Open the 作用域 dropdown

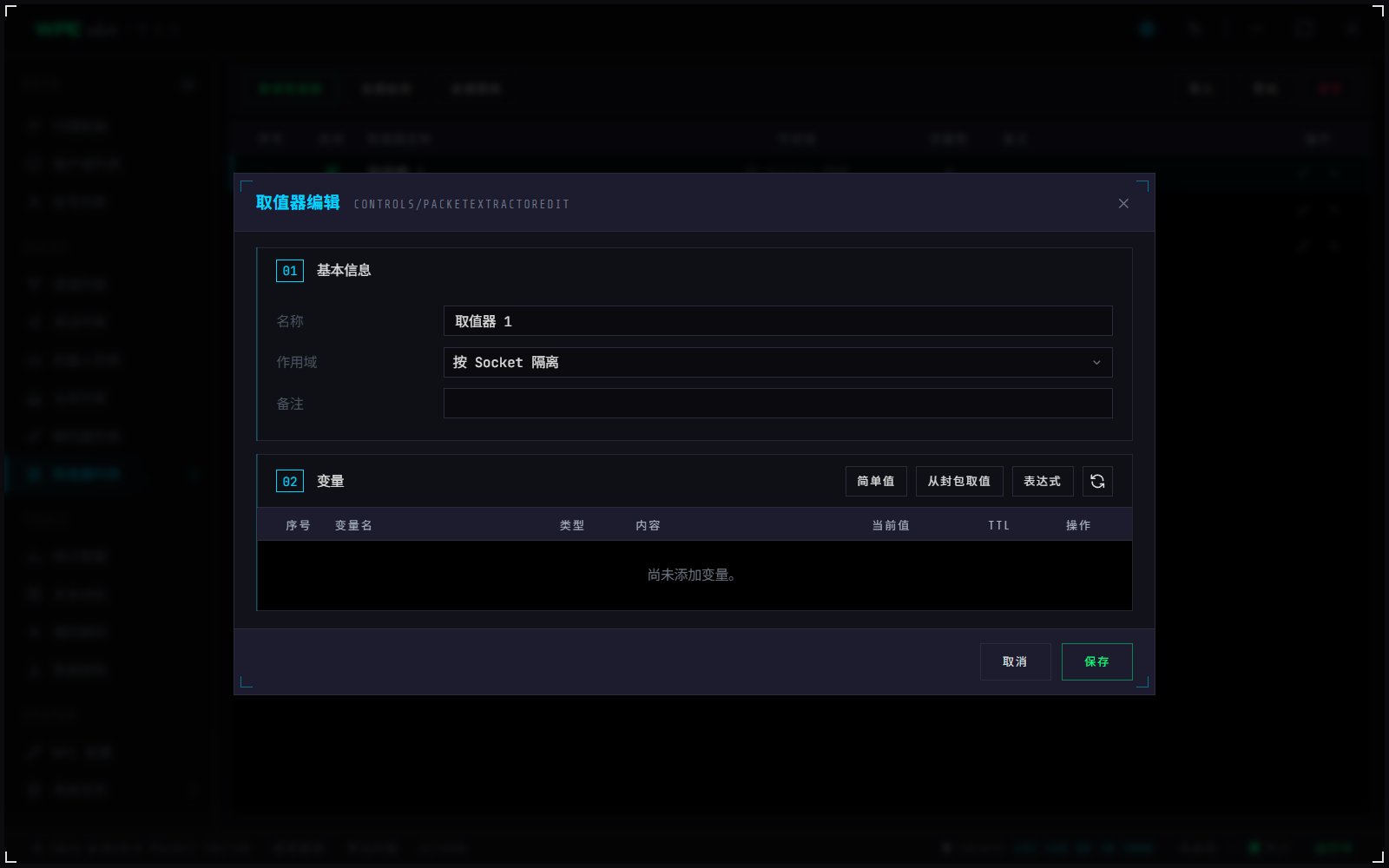coord(778,362)
